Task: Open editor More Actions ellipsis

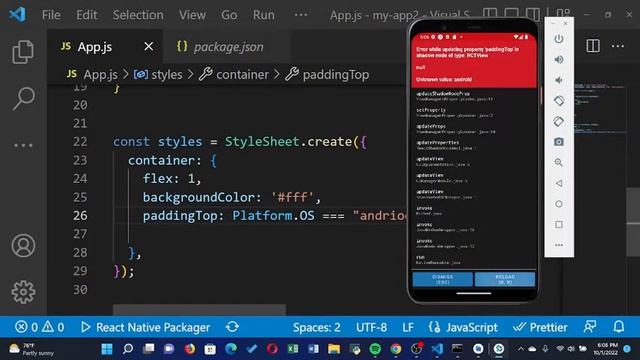Action: click(x=618, y=46)
